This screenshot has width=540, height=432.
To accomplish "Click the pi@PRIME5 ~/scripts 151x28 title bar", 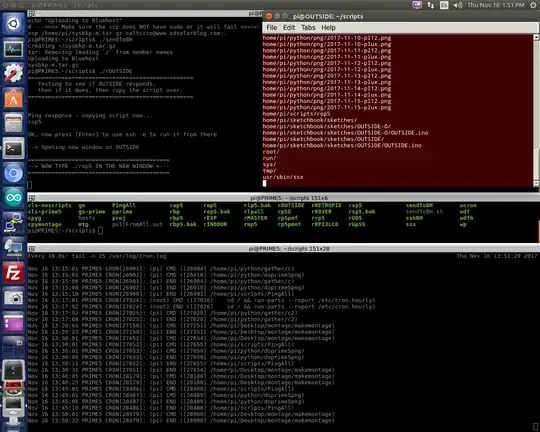I will tap(283, 248).
